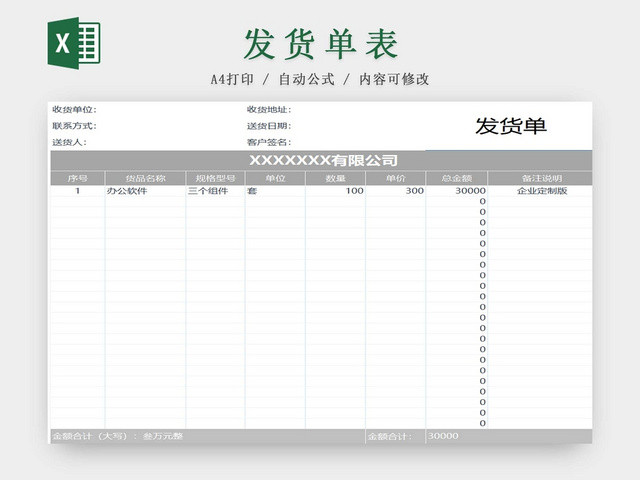The image size is (640, 480).
Task: Click the 总金额 column header
Action: [x=457, y=178]
